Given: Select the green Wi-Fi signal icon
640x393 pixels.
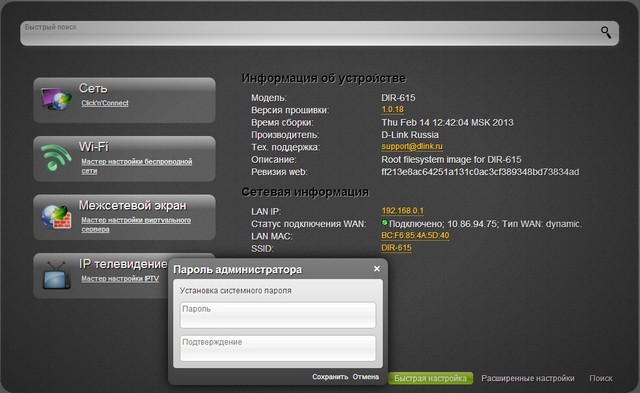Looking at the screenshot, I should pos(56,158).
